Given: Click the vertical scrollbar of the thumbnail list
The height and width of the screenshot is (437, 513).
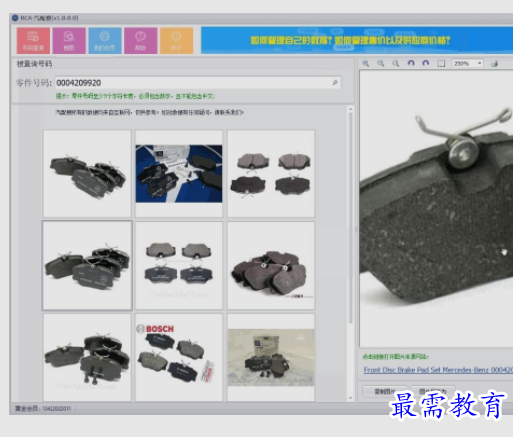Looking at the screenshot, I should click(350, 218).
